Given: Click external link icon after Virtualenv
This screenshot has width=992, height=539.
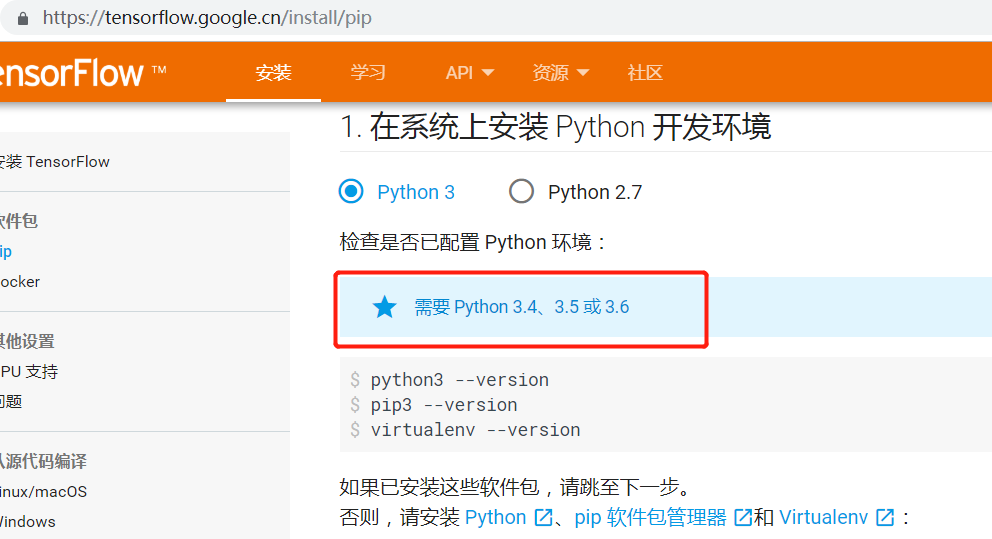Looking at the screenshot, I should click(x=885, y=517).
